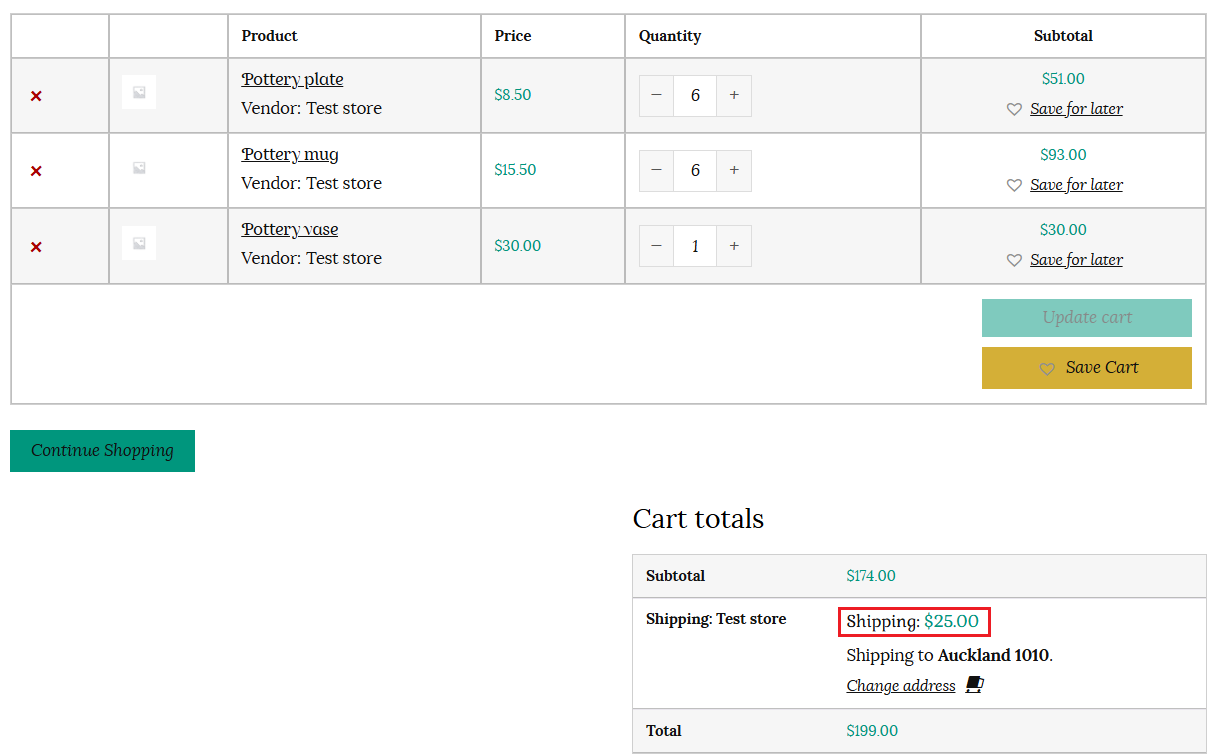The height and width of the screenshot is (756, 1219).
Task: Click the Update cart button
Action: (1087, 318)
